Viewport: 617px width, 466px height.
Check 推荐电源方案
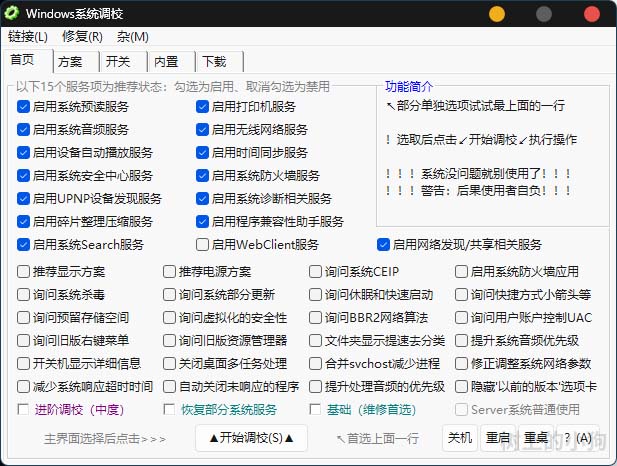pyautogui.click(x=169, y=272)
